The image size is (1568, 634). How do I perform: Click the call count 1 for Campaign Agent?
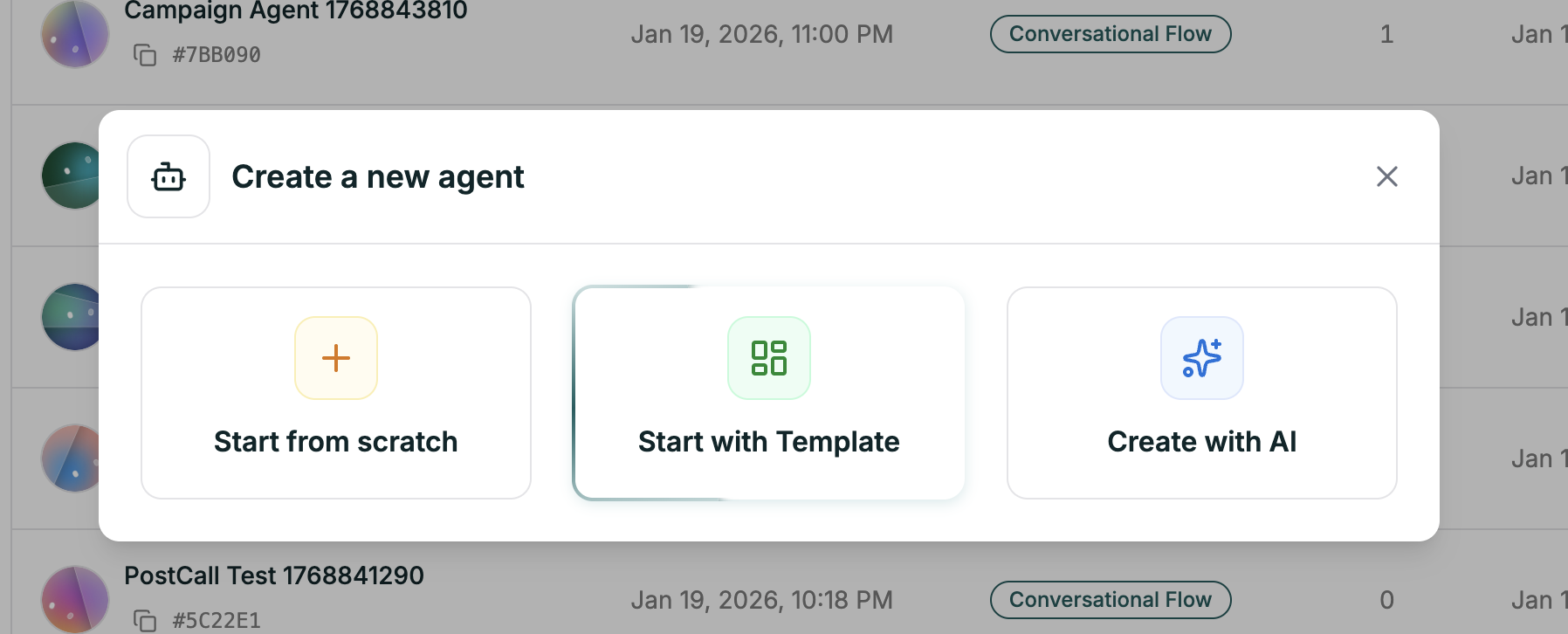point(1386,35)
